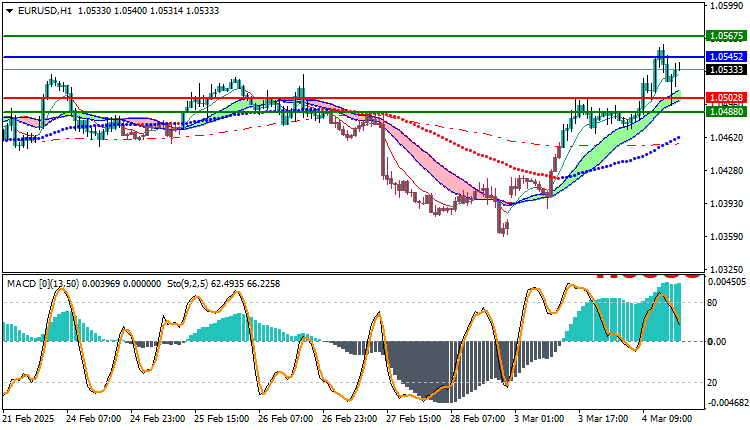Click the EURUSD,H1 chart title text
750x430 pixels.
coord(45,11)
